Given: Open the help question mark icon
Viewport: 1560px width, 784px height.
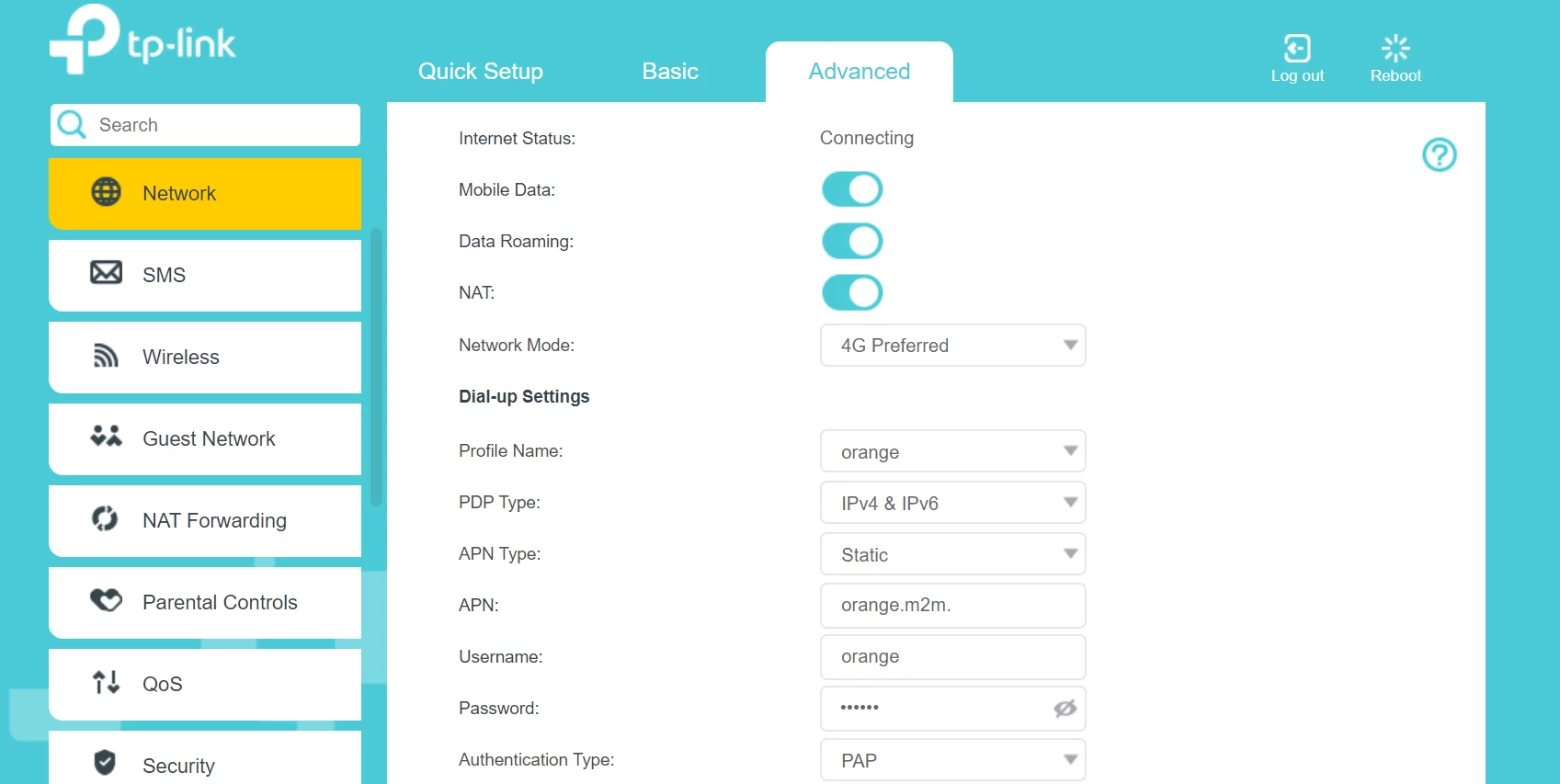Looking at the screenshot, I should point(1440,154).
